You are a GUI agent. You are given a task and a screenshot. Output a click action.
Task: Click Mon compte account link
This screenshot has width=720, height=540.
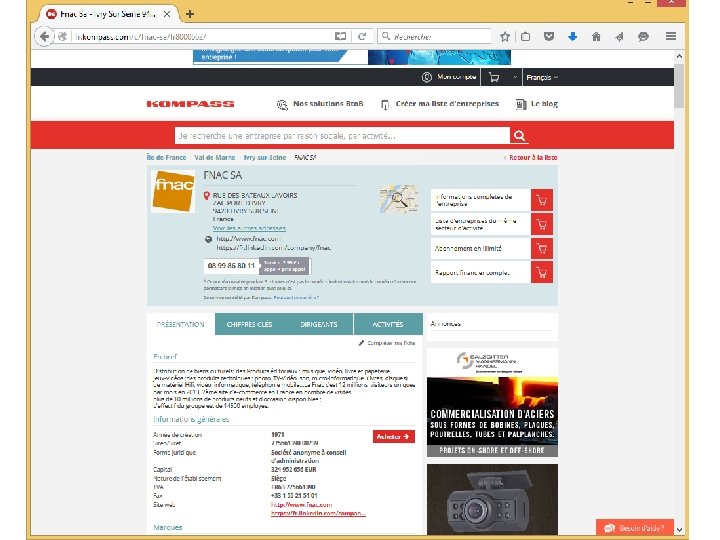[x=449, y=77]
